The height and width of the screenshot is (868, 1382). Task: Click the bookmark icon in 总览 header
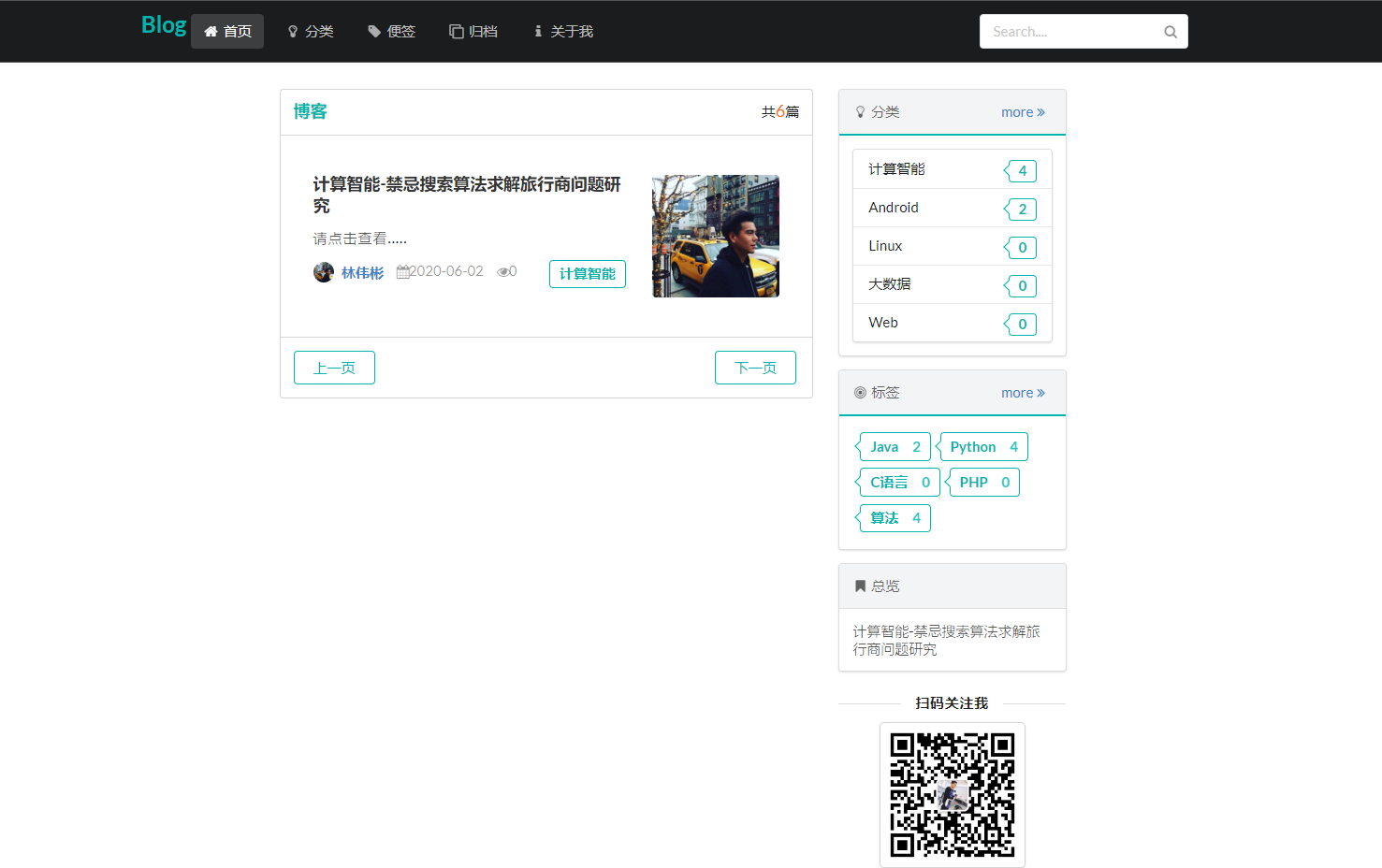click(860, 586)
